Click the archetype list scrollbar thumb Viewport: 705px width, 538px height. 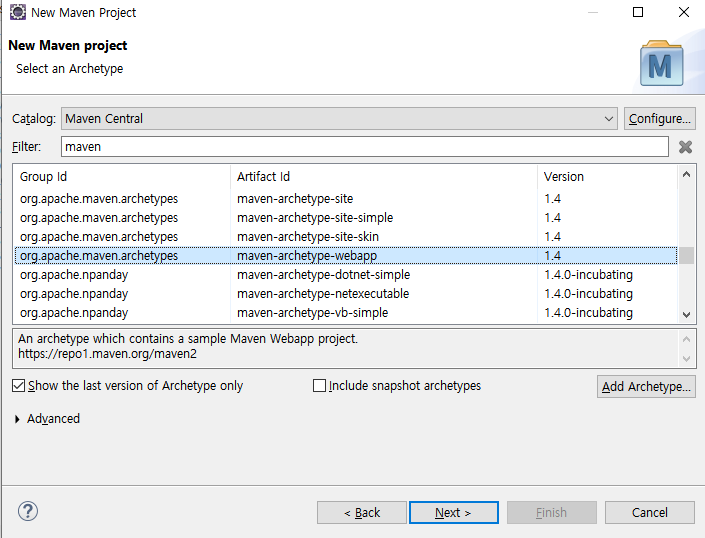[x=686, y=256]
